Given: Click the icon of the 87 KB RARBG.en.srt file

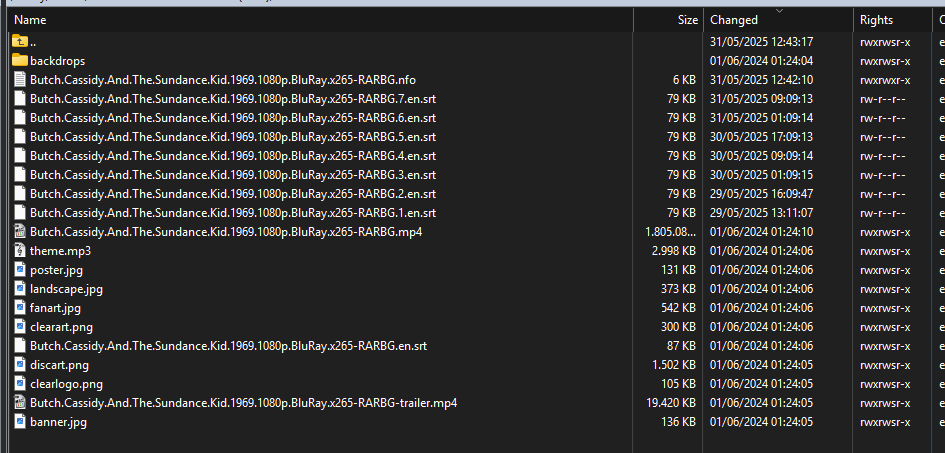Looking at the screenshot, I should (20, 346).
